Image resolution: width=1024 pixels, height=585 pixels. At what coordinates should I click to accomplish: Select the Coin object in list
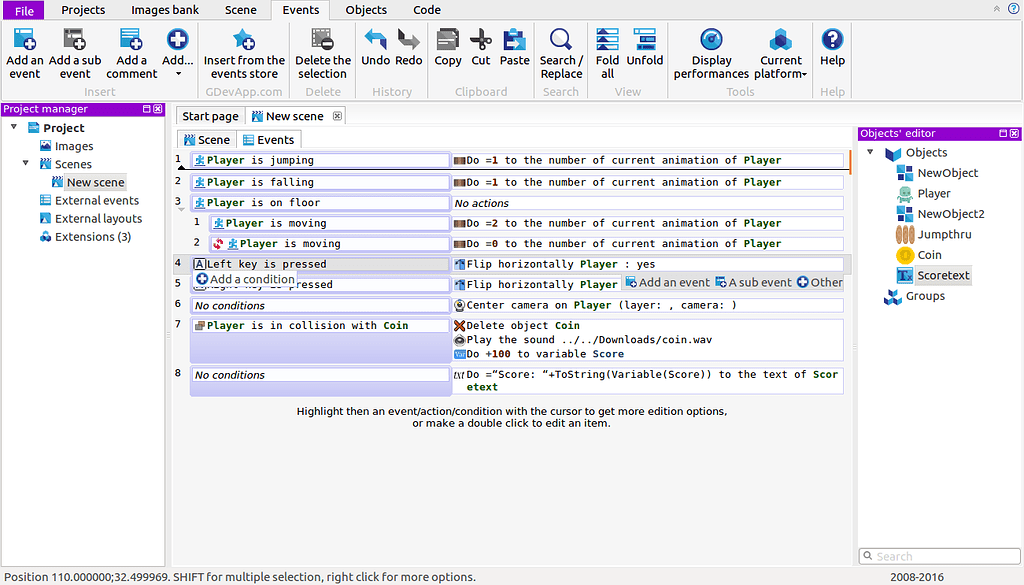coord(929,255)
